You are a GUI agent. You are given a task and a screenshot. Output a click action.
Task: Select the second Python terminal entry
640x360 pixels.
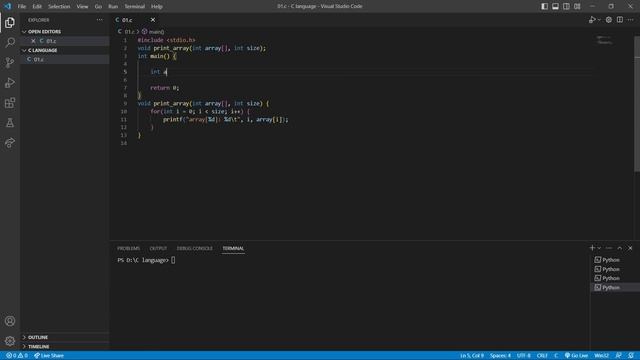click(x=615, y=269)
